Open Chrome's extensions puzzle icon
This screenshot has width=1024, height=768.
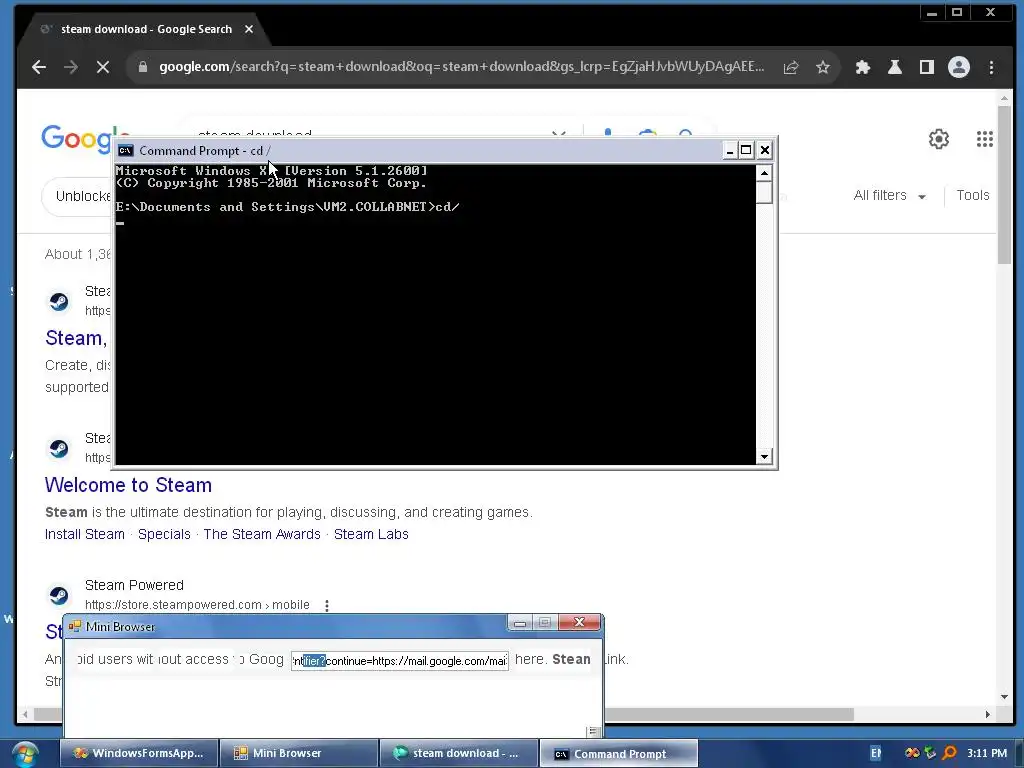tap(863, 67)
